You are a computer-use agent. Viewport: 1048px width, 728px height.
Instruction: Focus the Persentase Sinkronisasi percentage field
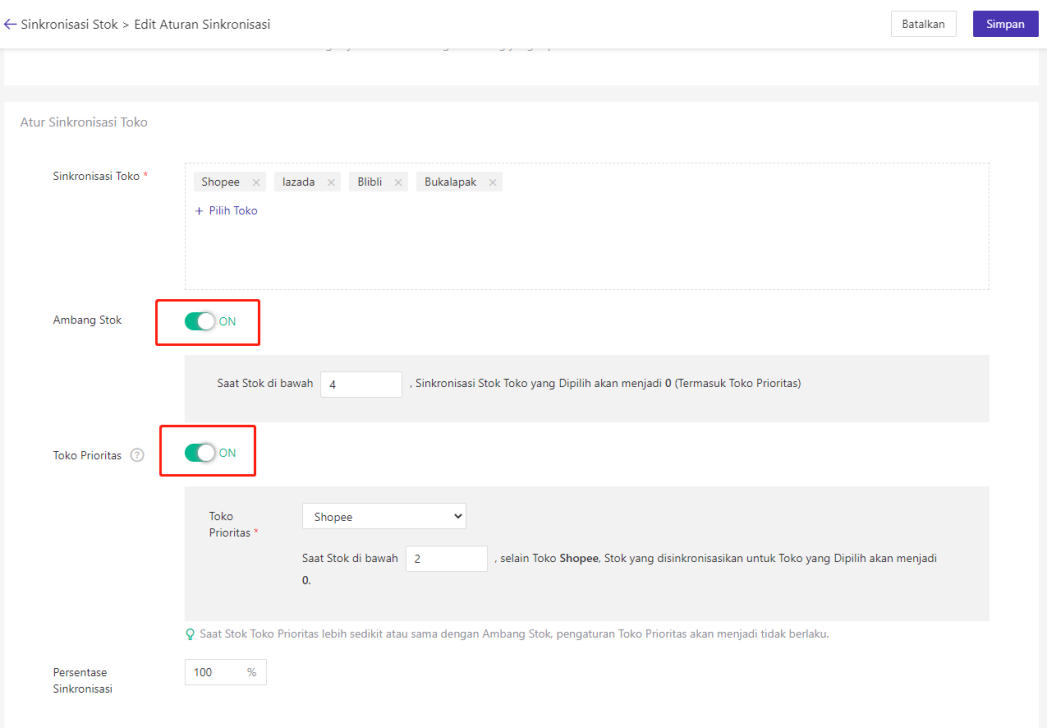(215, 673)
